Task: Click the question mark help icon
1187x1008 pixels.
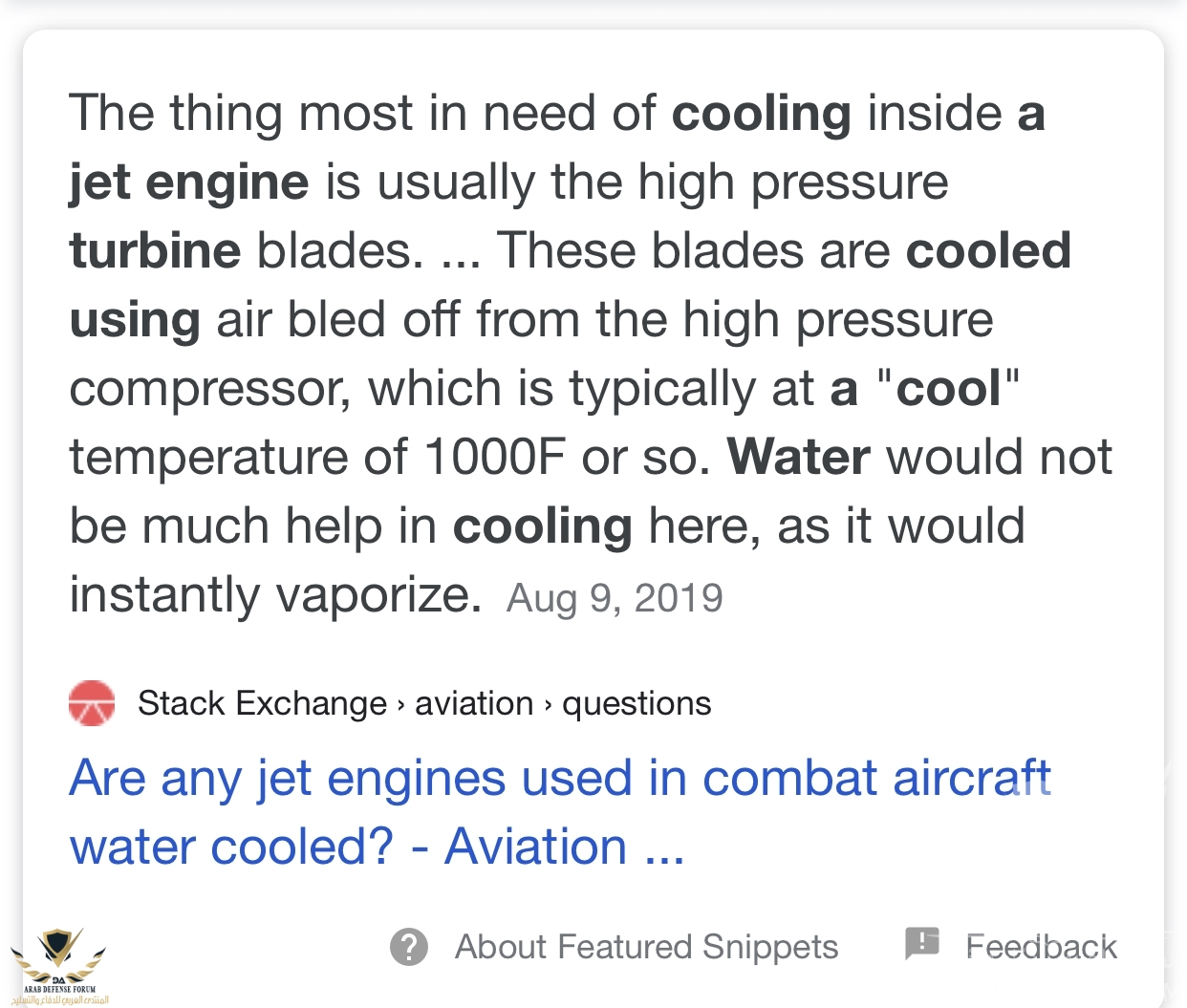Action: tap(409, 947)
